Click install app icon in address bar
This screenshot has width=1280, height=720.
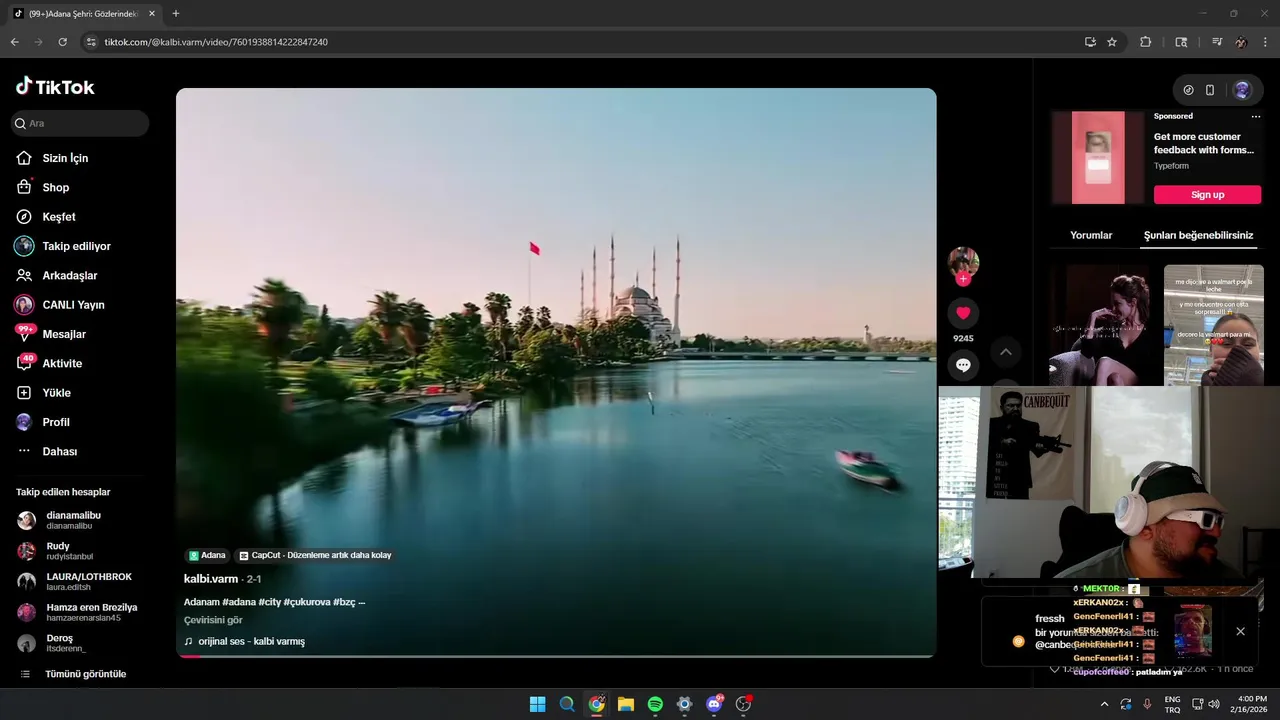tap(1090, 42)
